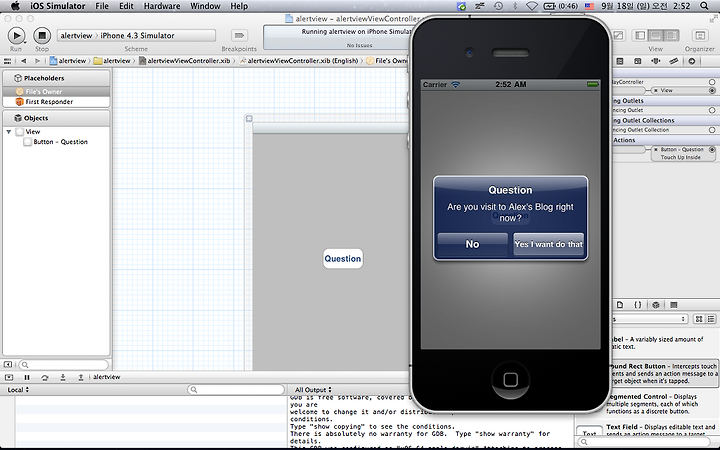Select alertview project in jump bar
The width and height of the screenshot is (720, 450).
pos(68,61)
